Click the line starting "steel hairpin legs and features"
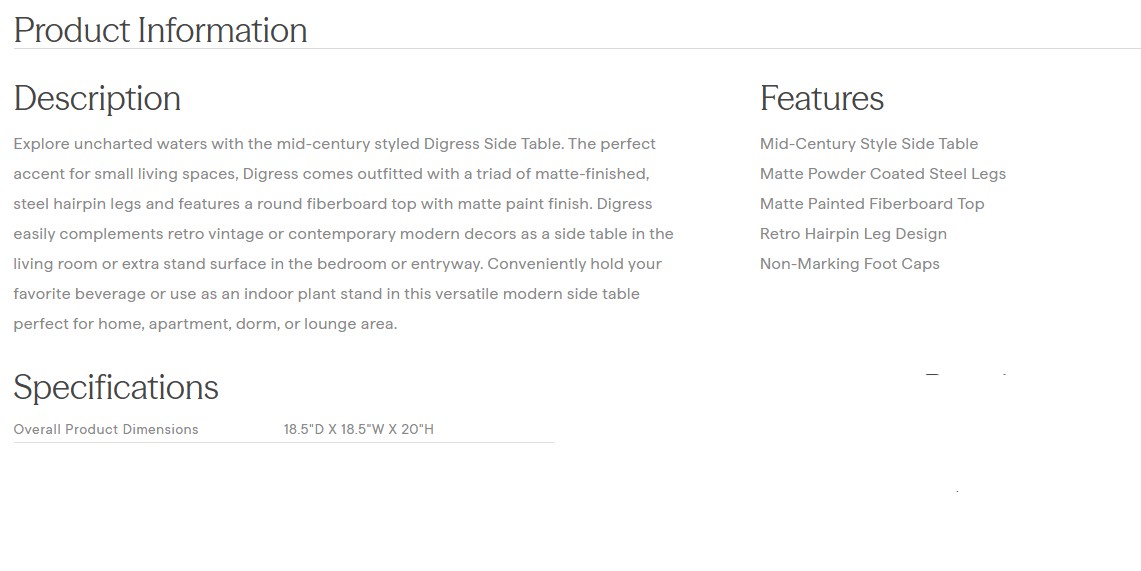 (x=332, y=204)
